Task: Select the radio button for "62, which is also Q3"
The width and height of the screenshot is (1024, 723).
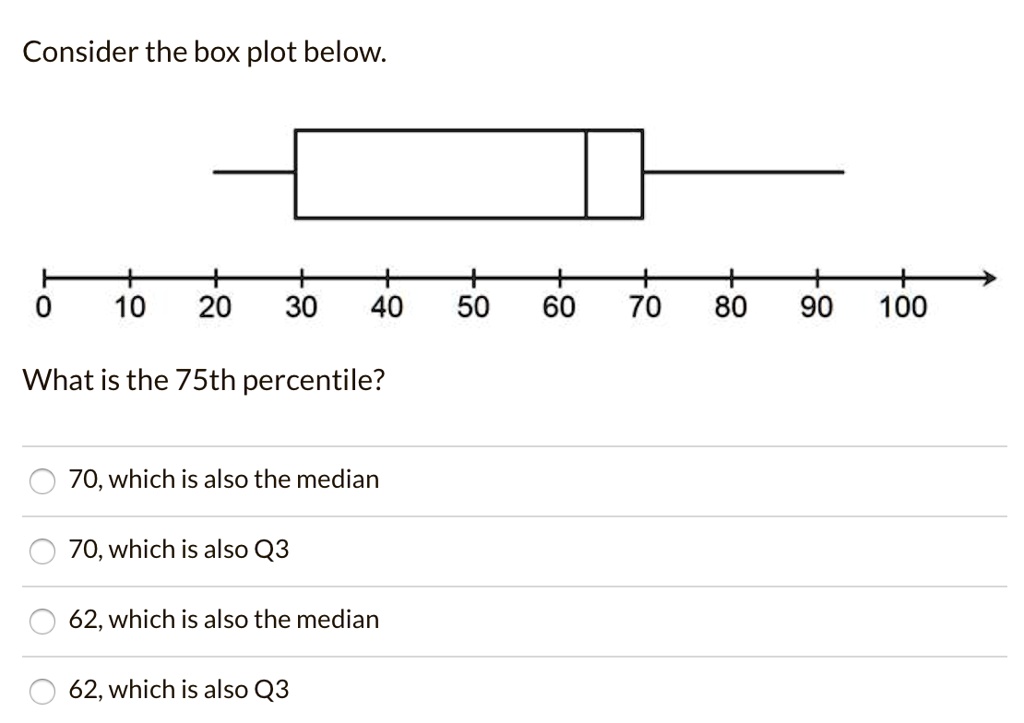Action: click(42, 690)
